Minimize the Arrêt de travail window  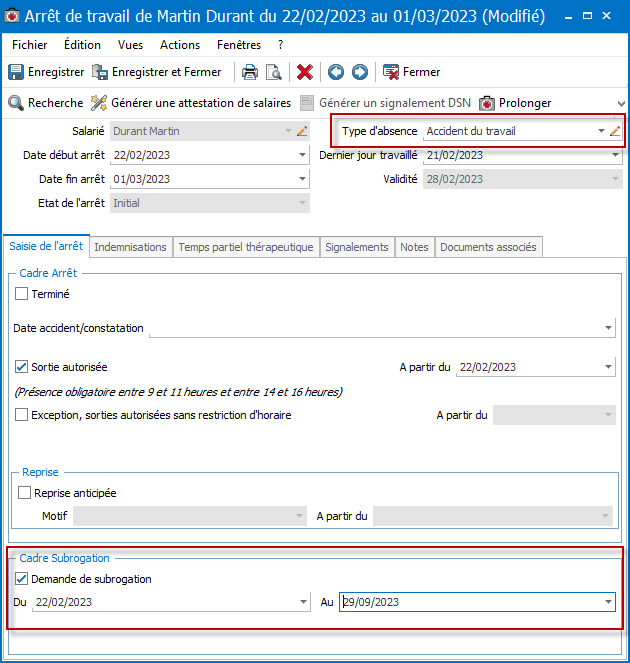569,17
